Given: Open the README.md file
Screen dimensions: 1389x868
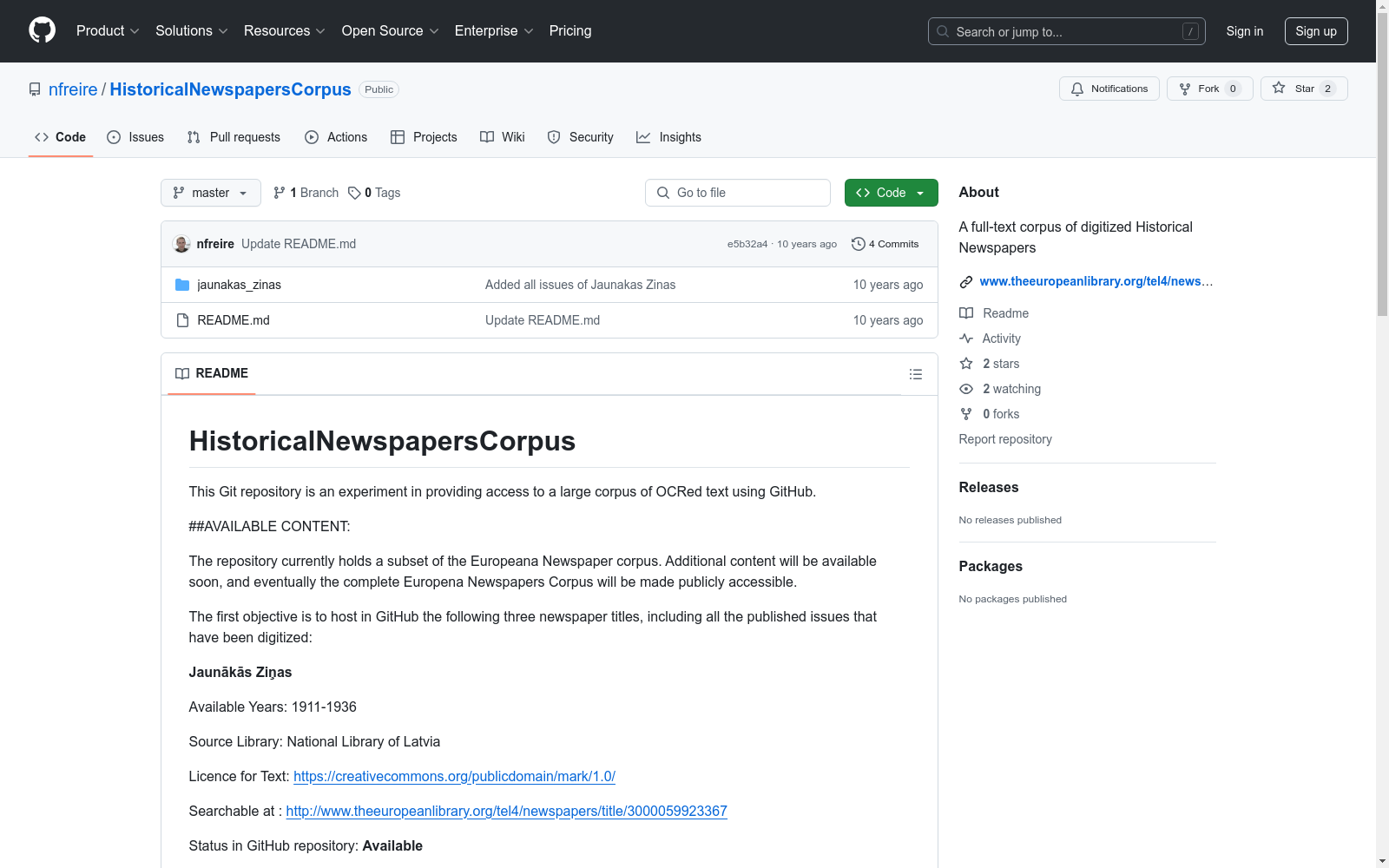Looking at the screenshot, I should pyautogui.click(x=234, y=320).
